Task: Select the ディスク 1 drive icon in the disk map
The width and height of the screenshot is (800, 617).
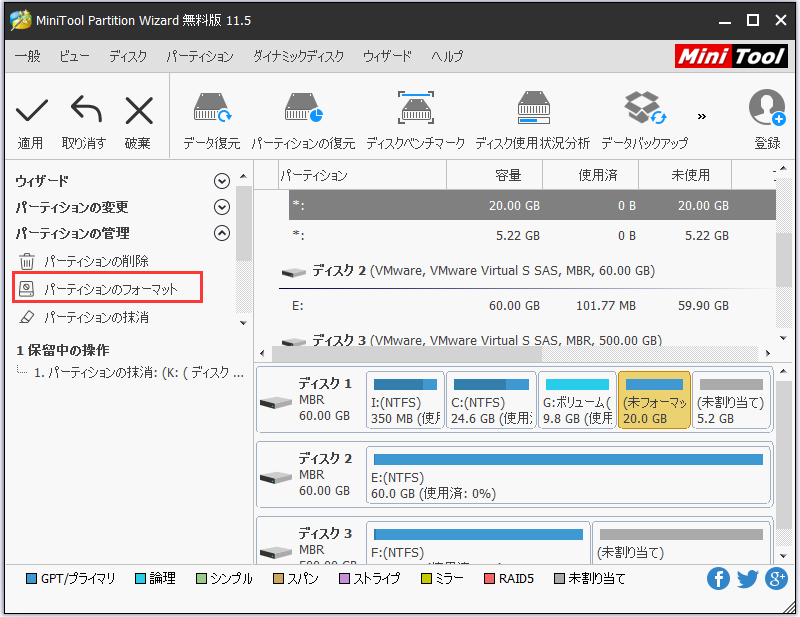Action: tap(276, 403)
